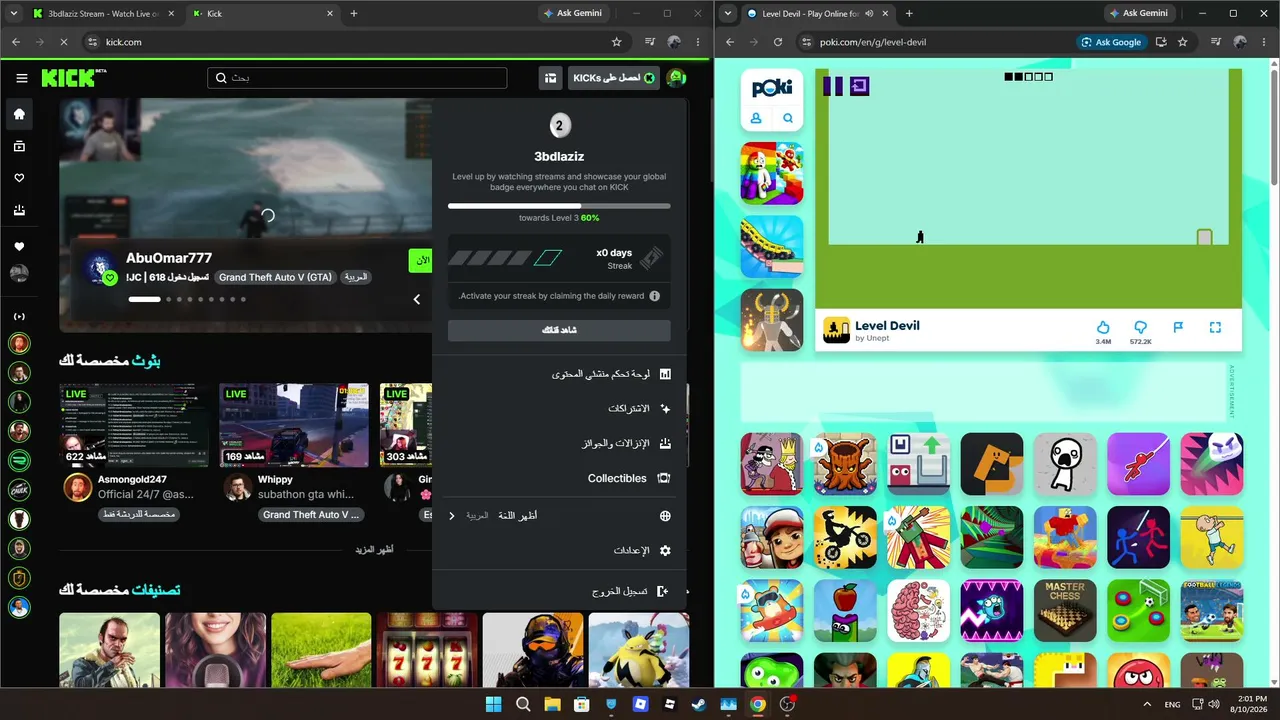Click the Collectibles icon in Kick menu
This screenshot has width=1280, height=720.
coord(663,478)
